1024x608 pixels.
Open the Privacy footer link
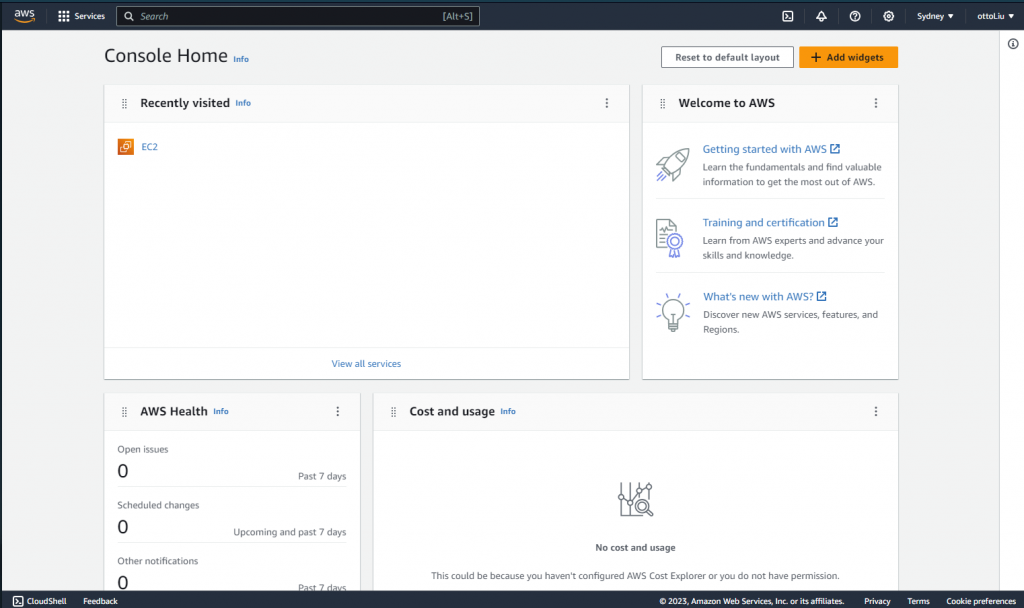pos(877,601)
